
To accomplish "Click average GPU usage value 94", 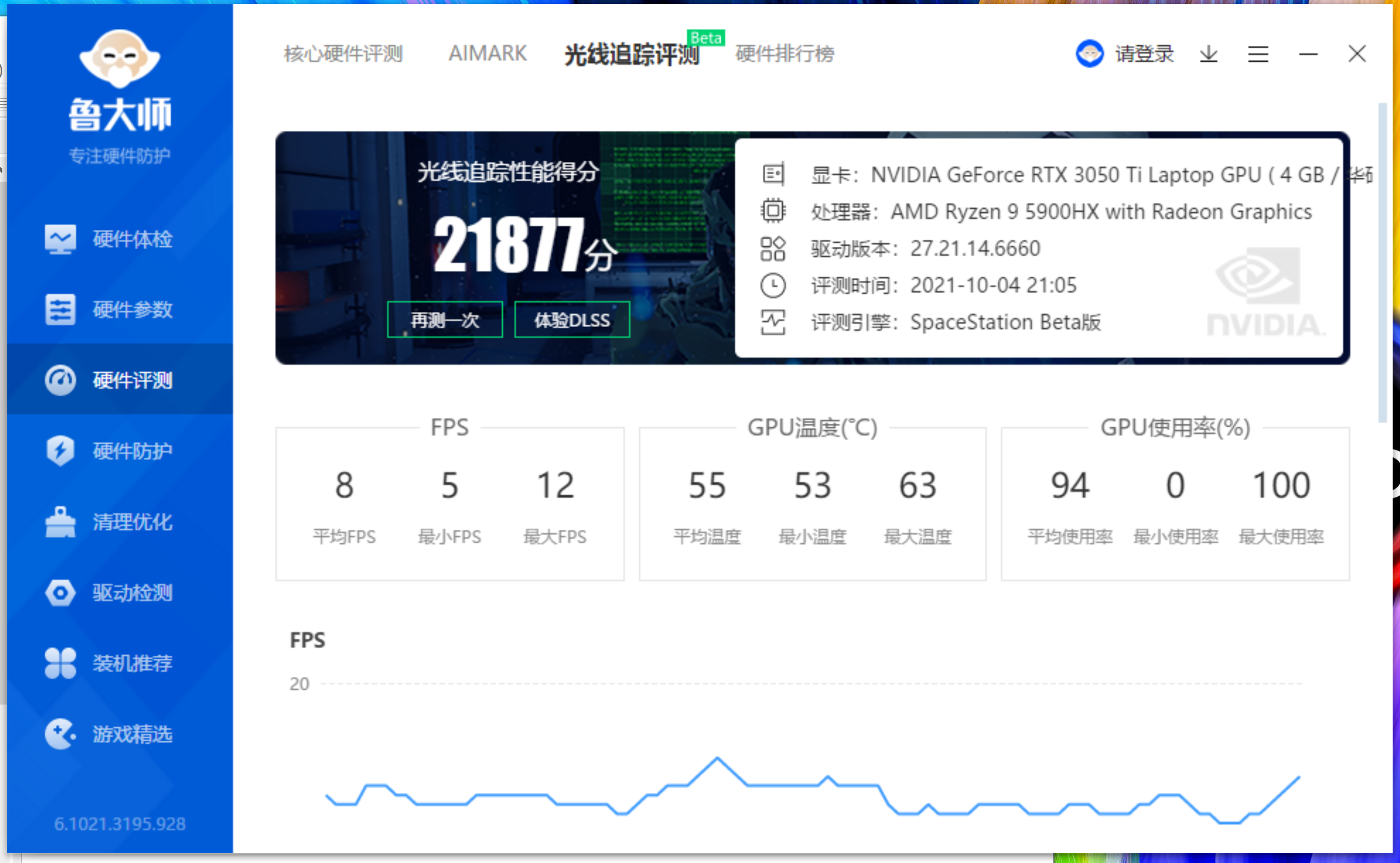I will (x=1070, y=485).
